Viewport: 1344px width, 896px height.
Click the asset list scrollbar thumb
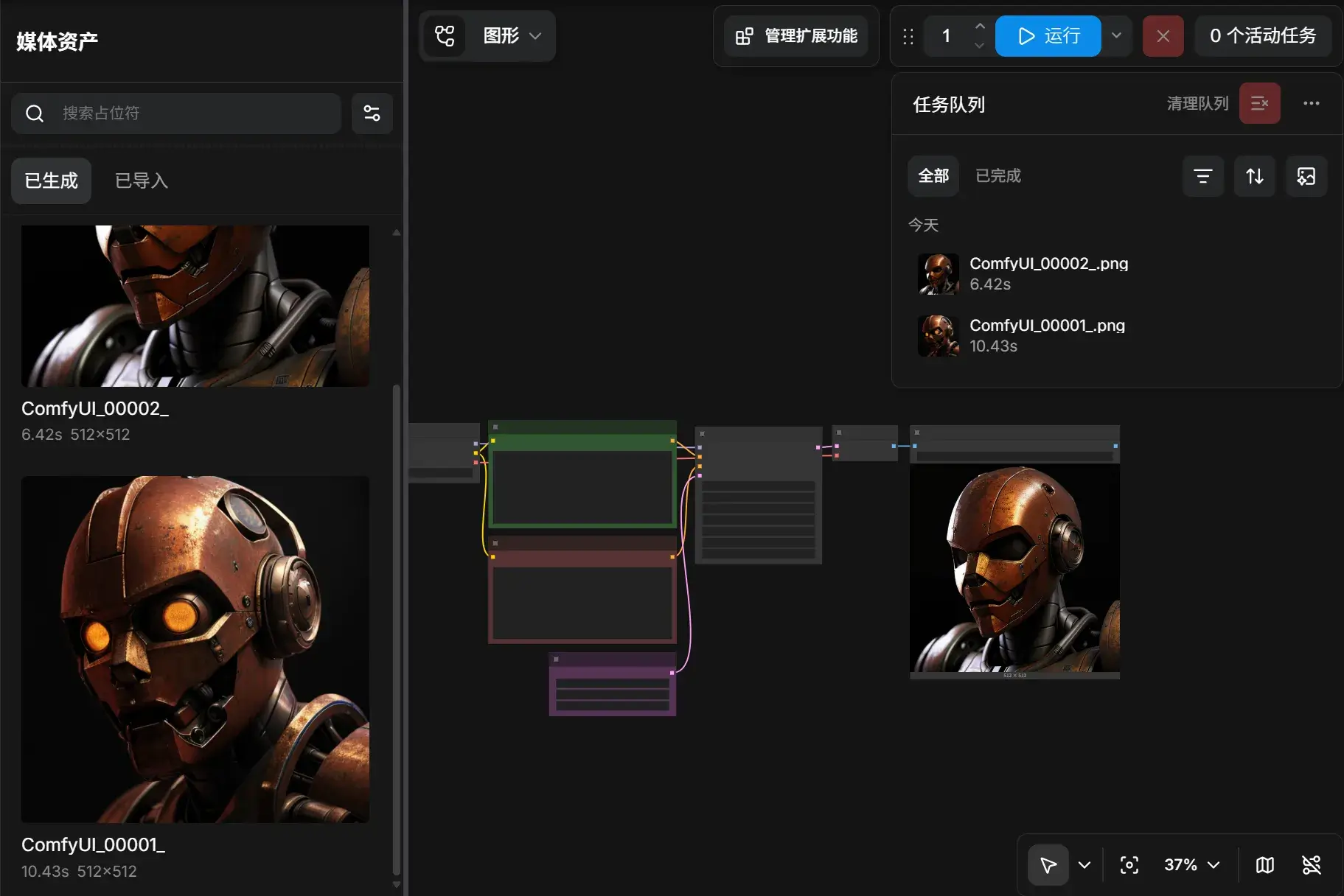tap(397, 630)
